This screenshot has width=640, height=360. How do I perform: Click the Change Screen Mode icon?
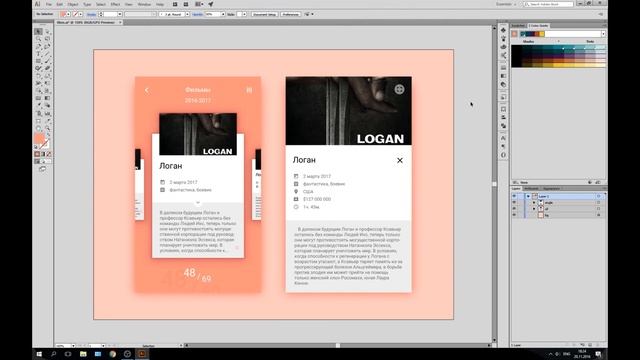[x=42, y=169]
